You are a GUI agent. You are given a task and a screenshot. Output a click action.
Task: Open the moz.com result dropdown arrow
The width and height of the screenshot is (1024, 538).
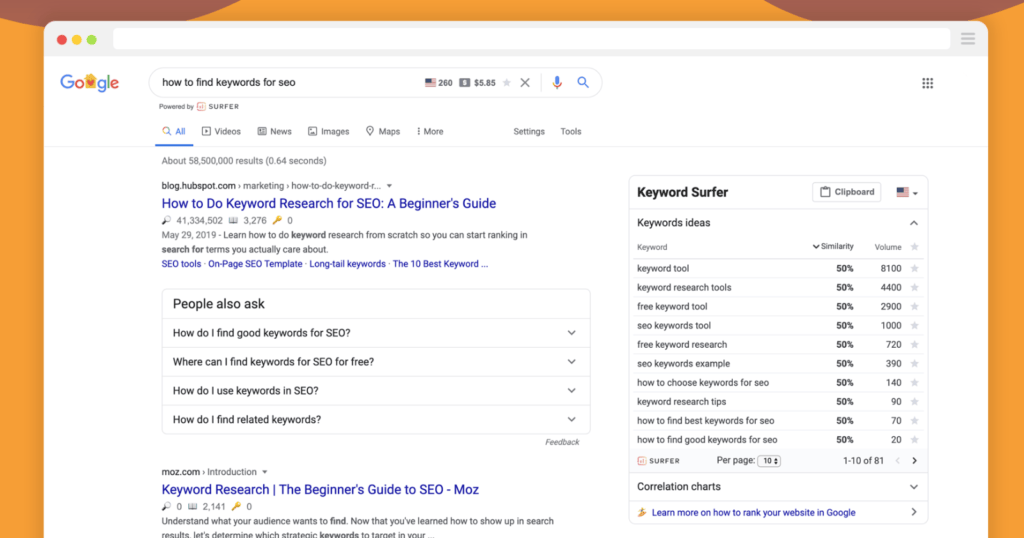(264, 472)
